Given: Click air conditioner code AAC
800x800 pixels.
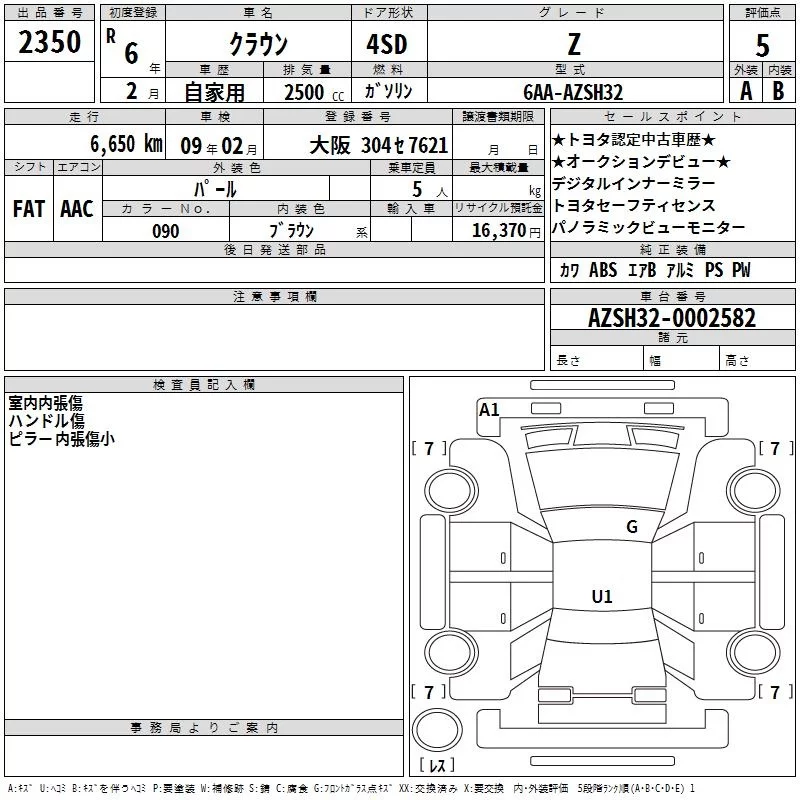Looking at the screenshot, I should (x=77, y=209).
